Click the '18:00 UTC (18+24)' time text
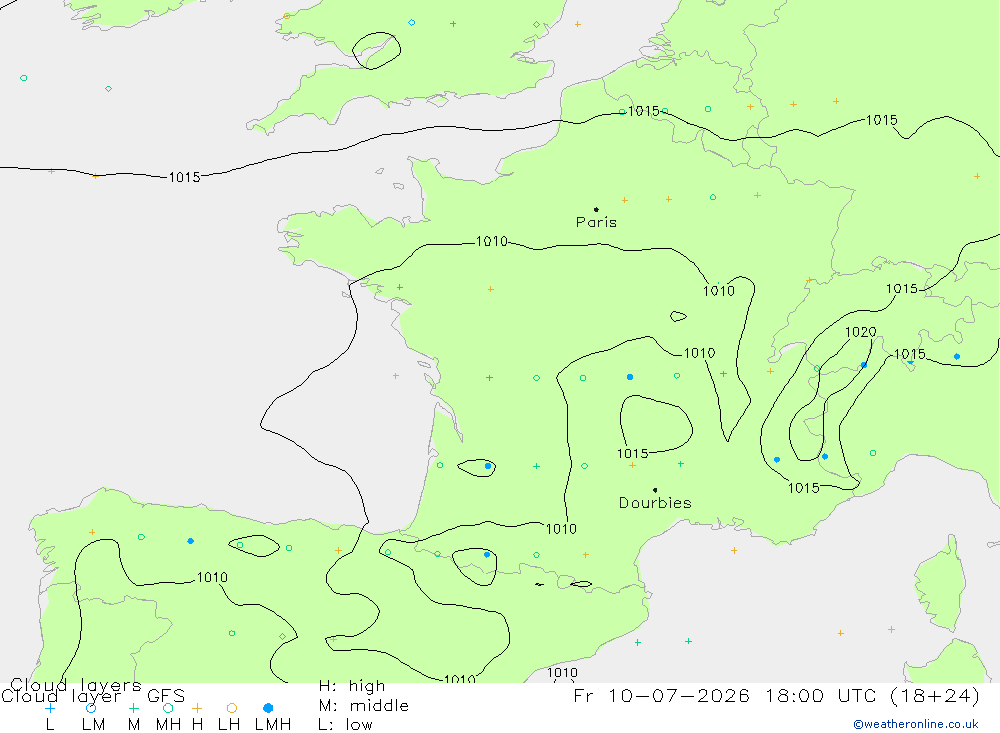Viewport: 1000px width, 733px height. coord(872,695)
